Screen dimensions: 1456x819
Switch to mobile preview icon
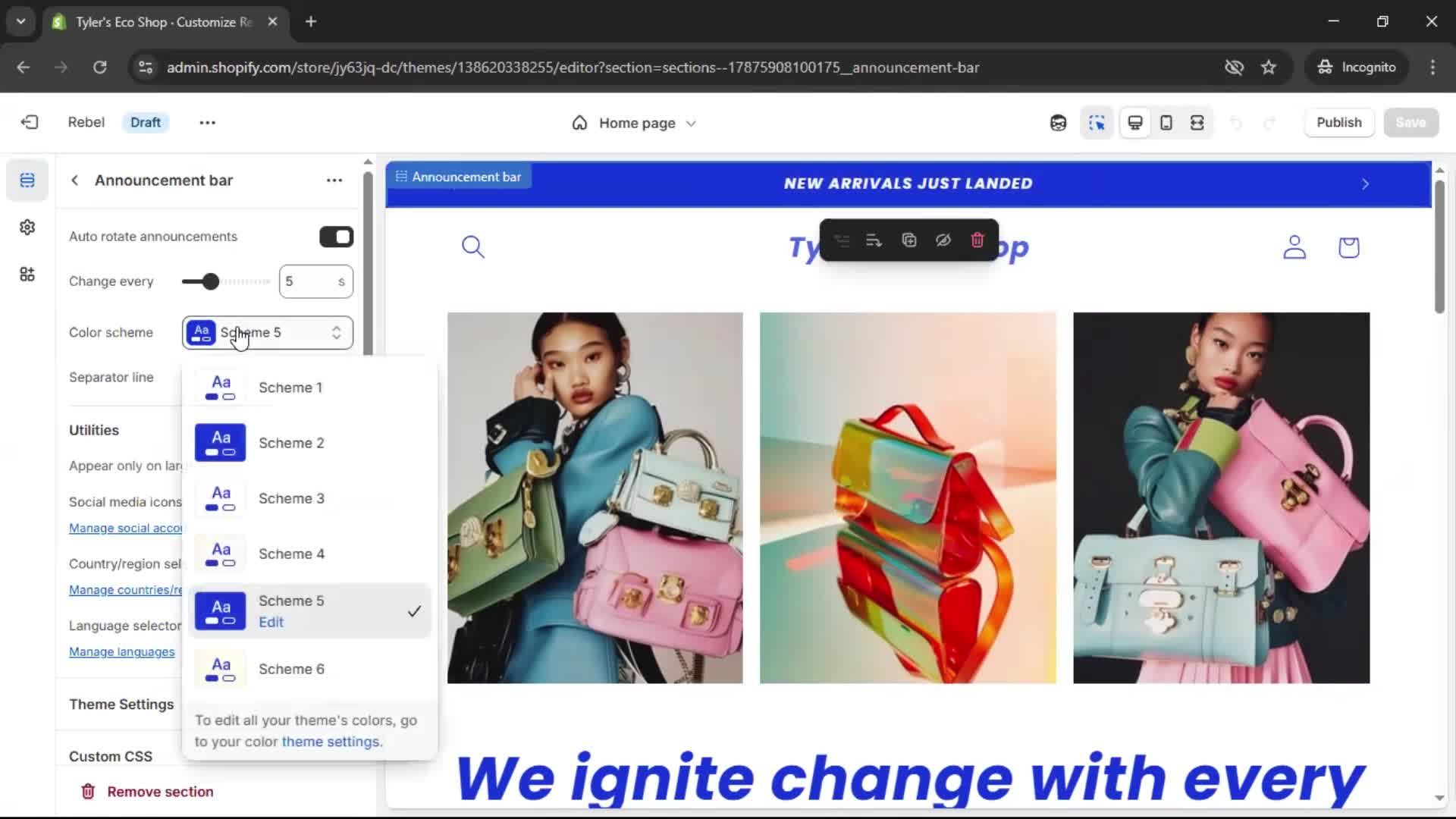point(1166,123)
